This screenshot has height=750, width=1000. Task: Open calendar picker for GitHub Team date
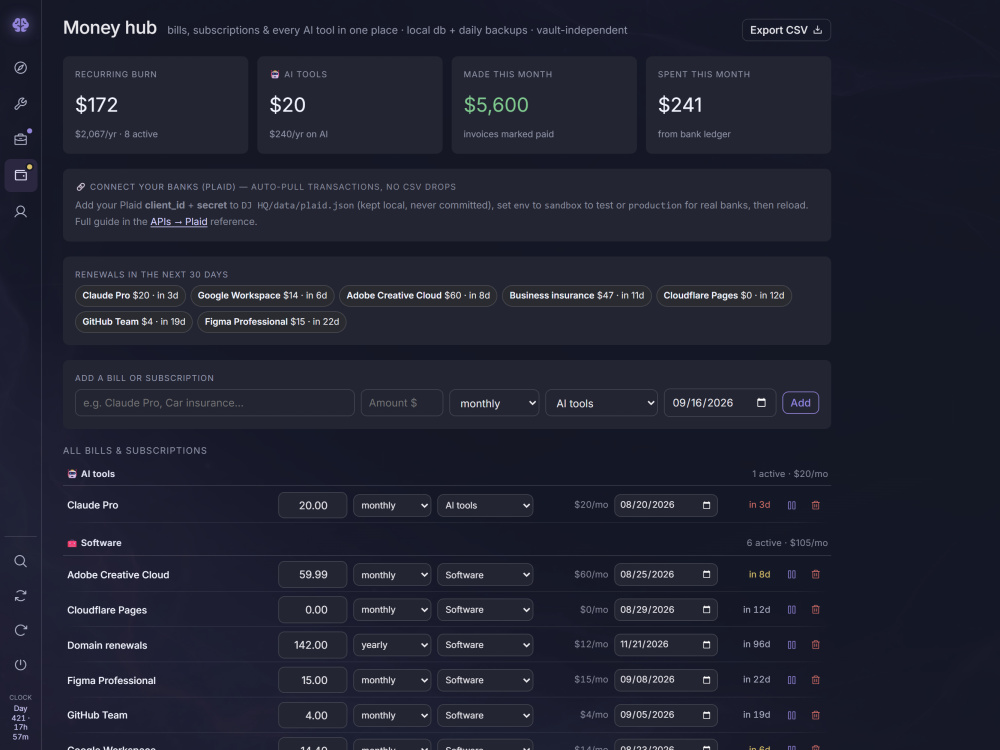707,715
